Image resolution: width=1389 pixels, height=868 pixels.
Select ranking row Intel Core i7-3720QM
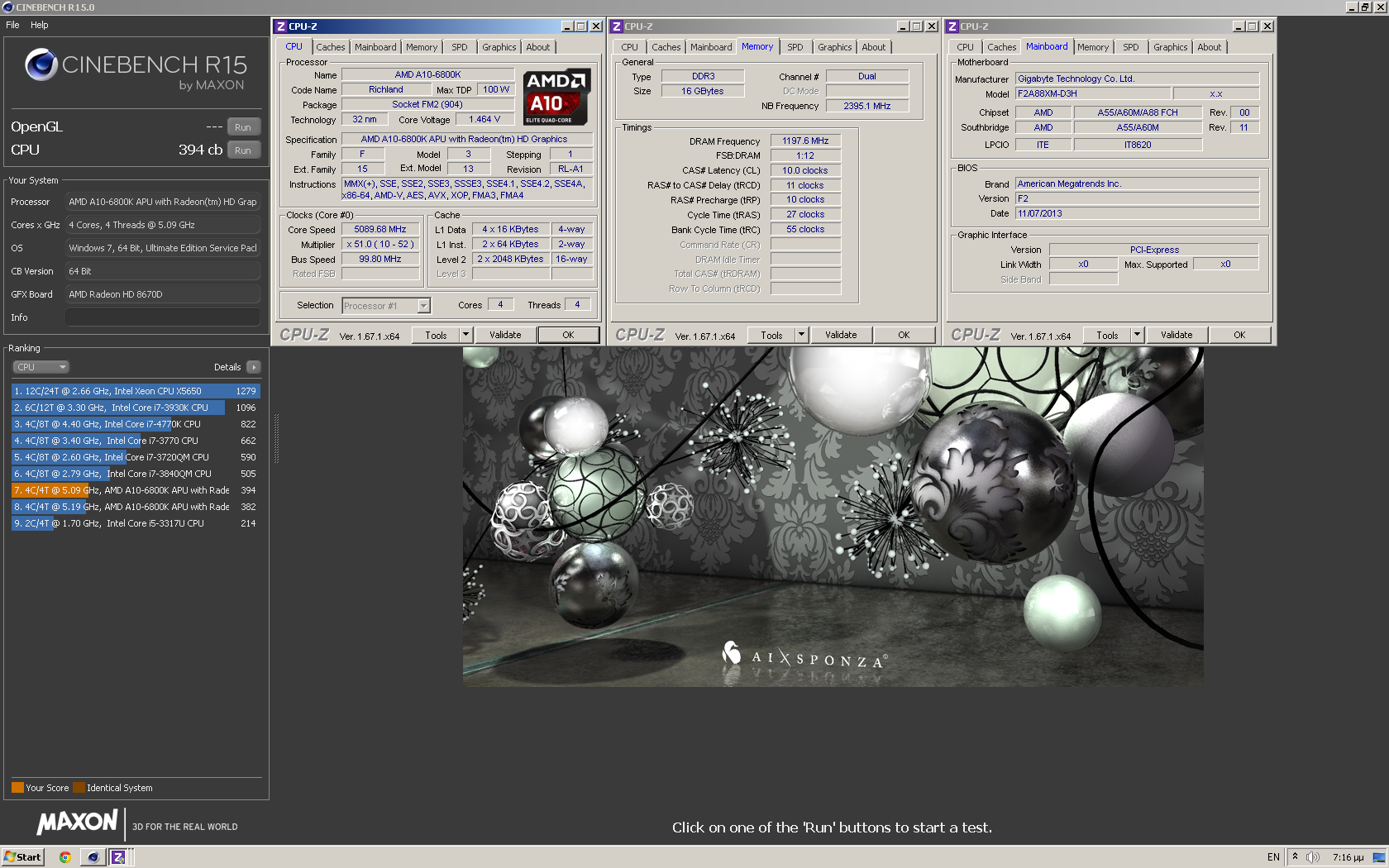click(136, 457)
